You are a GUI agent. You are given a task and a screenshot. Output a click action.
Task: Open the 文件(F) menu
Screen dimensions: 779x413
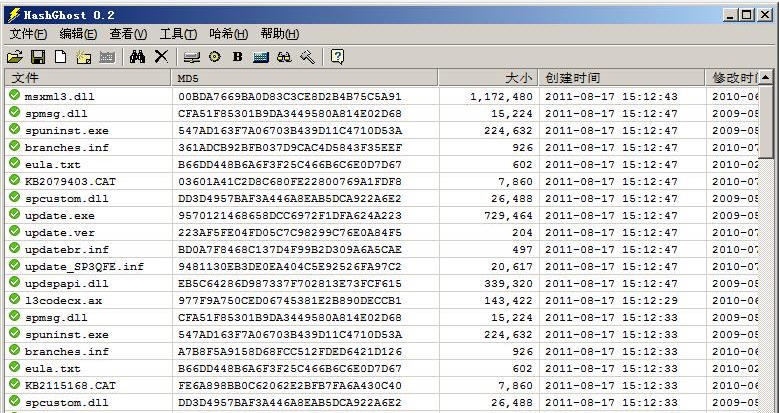pyautogui.click(x=28, y=34)
